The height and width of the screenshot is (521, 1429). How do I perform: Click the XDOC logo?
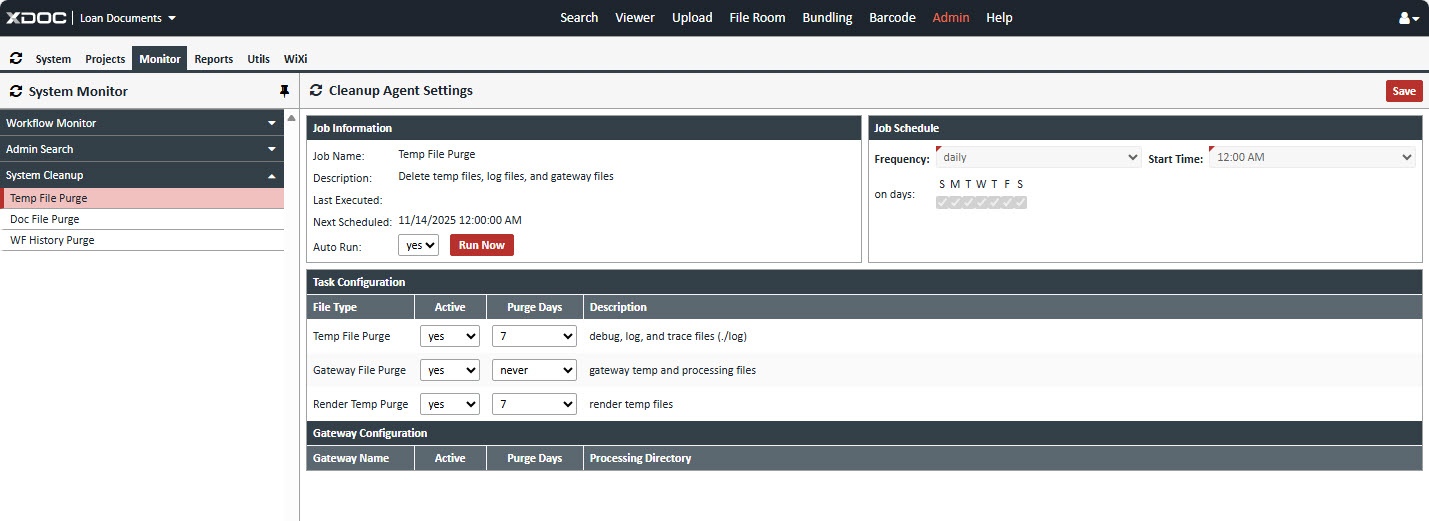pos(35,18)
